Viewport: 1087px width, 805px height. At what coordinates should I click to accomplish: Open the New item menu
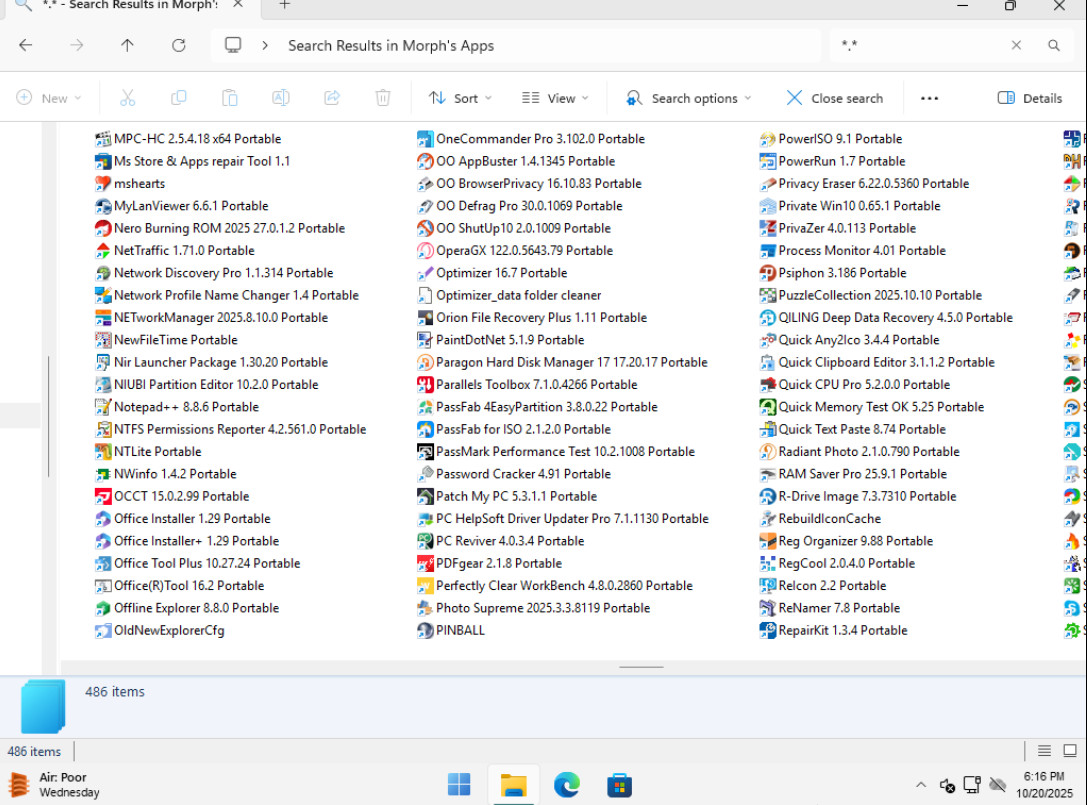click(x=49, y=98)
